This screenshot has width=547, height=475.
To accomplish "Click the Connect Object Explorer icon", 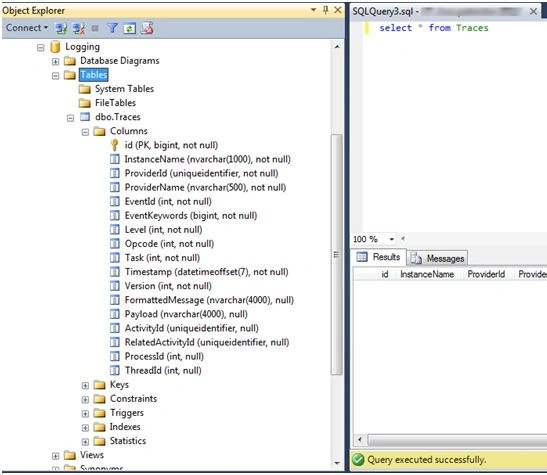I will [x=61, y=28].
